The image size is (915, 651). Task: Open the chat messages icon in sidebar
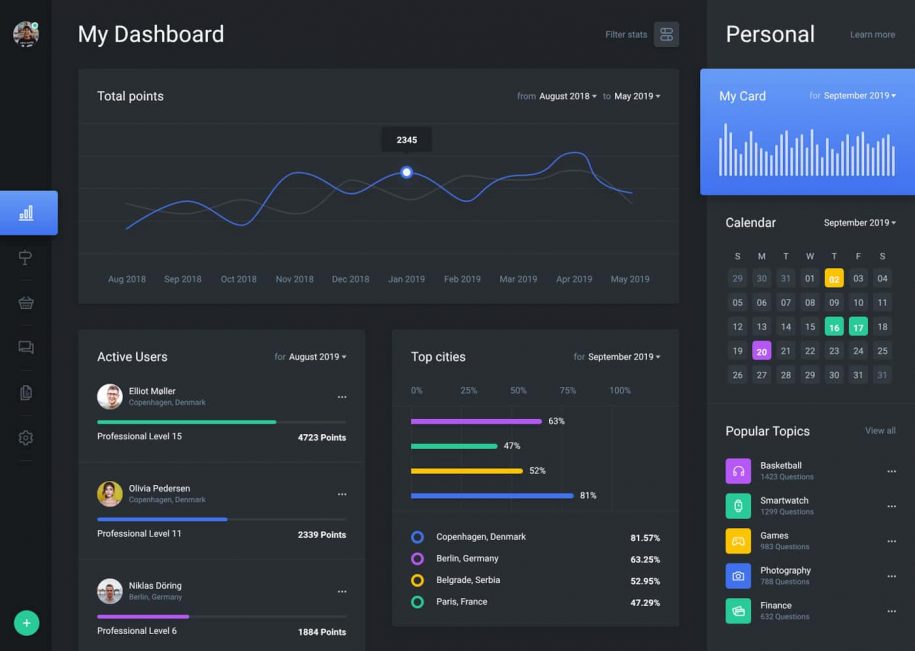tap(26, 347)
